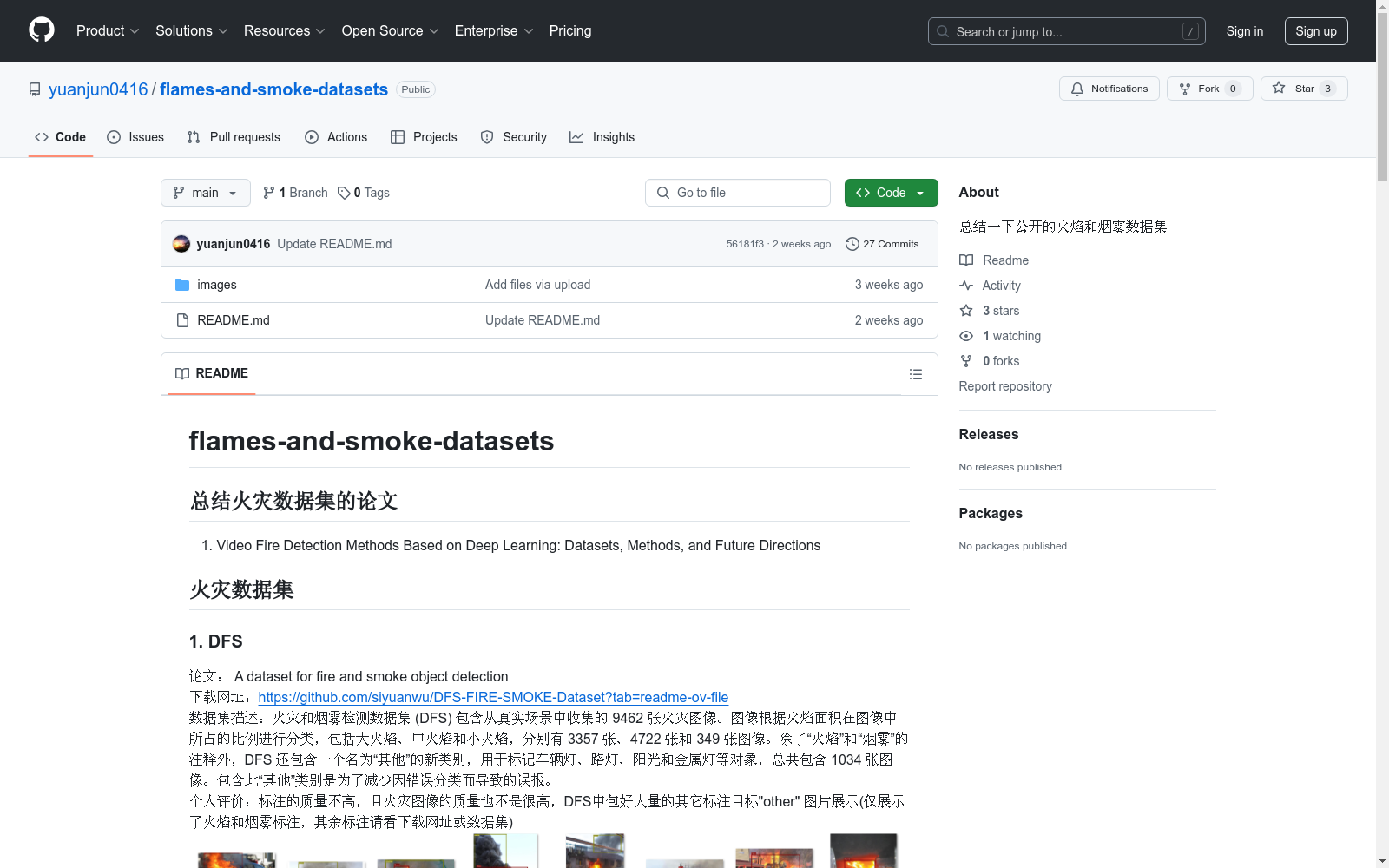Viewport: 1389px width, 868px height.
Task: Open commit hash 56181f3
Action: click(745, 244)
